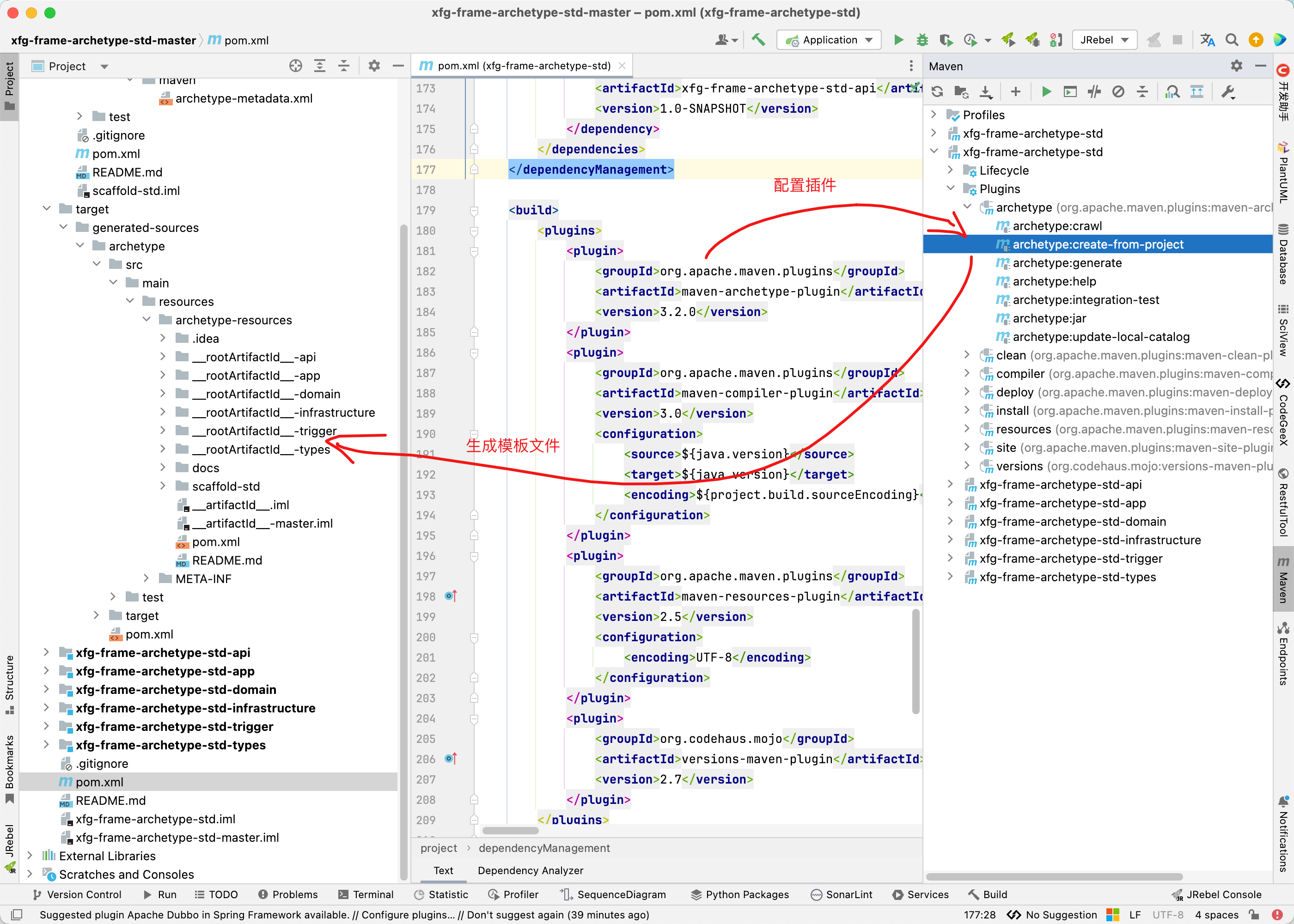The height and width of the screenshot is (924, 1294).
Task: Click 4 spaces indent in status bar
Action: [x=1217, y=915]
